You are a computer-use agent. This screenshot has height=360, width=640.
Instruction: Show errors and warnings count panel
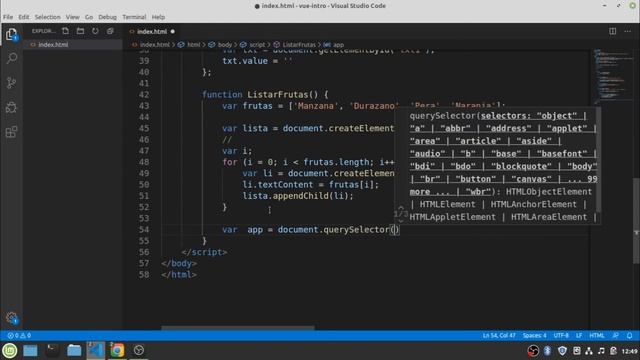pos(19,336)
